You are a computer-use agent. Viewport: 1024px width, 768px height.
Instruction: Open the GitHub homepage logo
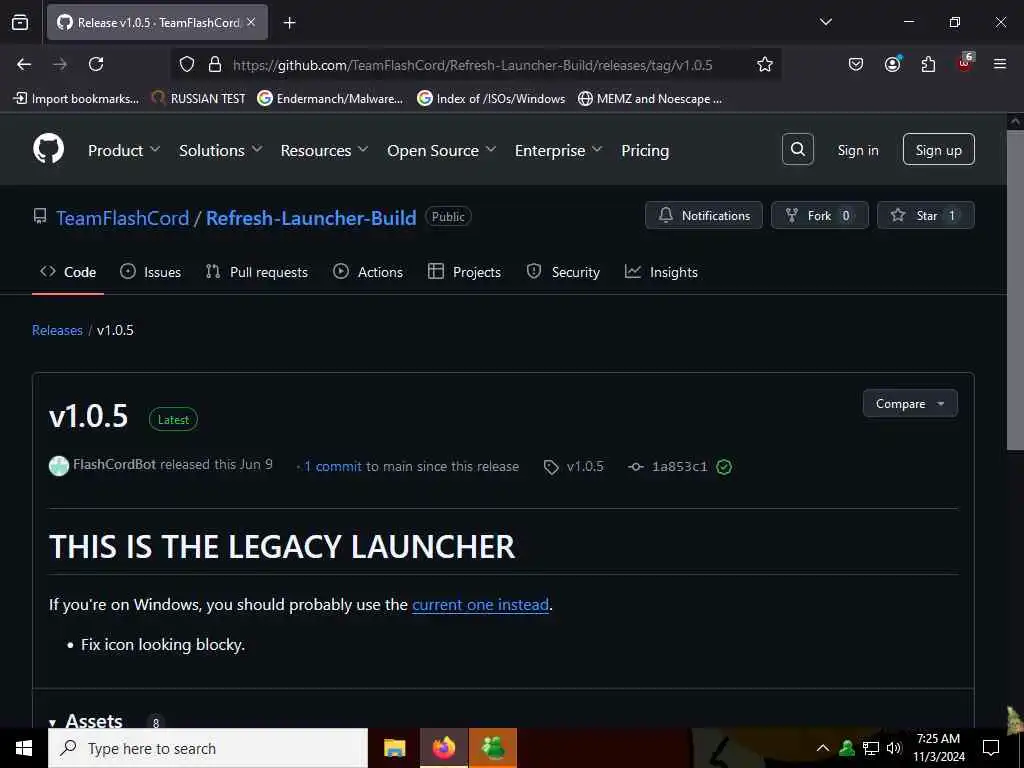[x=48, y=149]
